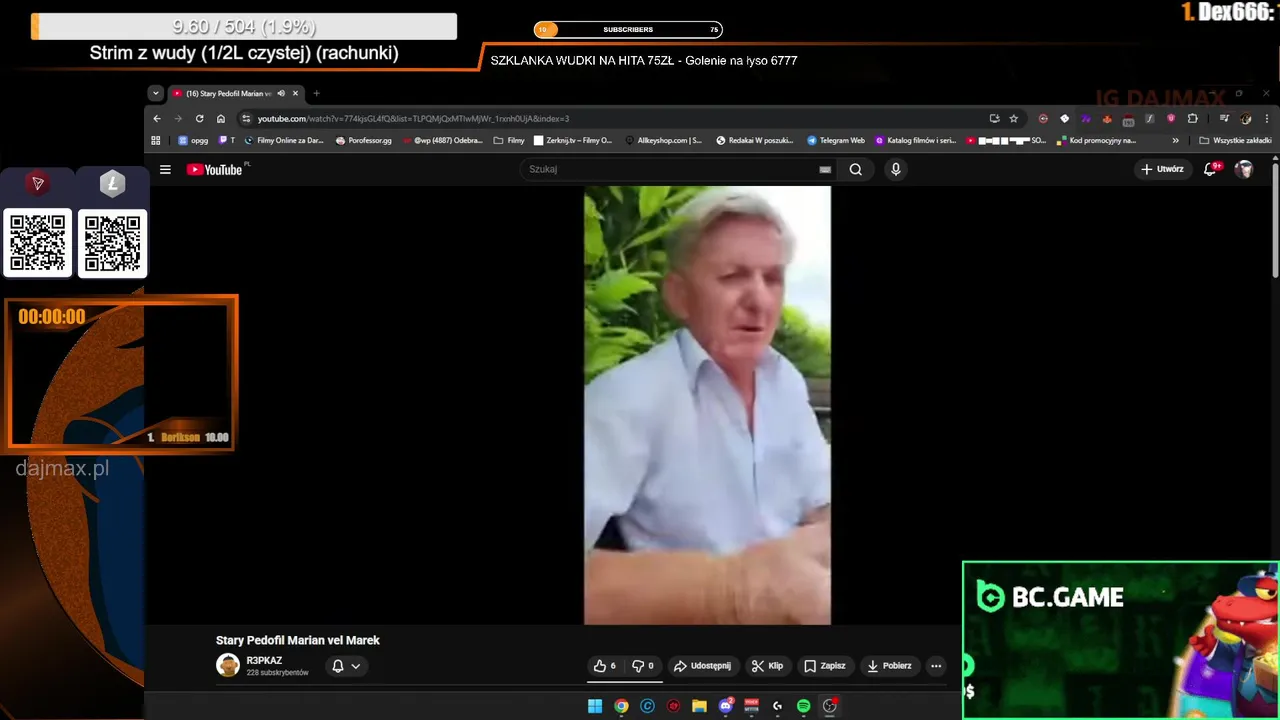Screen dimensions: 1280x720
Task: Open the Telegram Web bookmark
Action: point(835,141)
